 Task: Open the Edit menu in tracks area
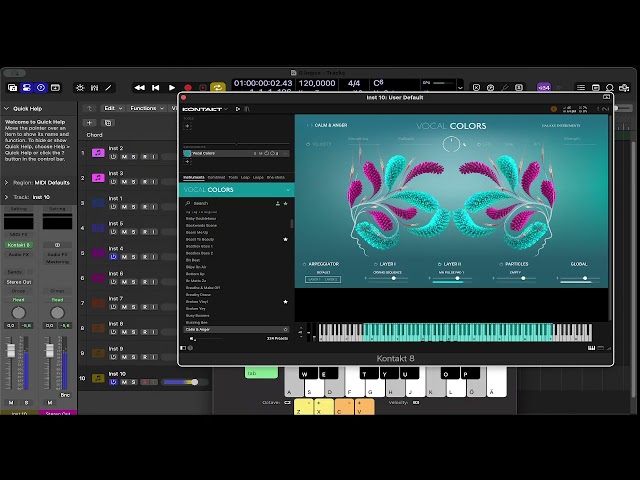(x=113, y=108)
